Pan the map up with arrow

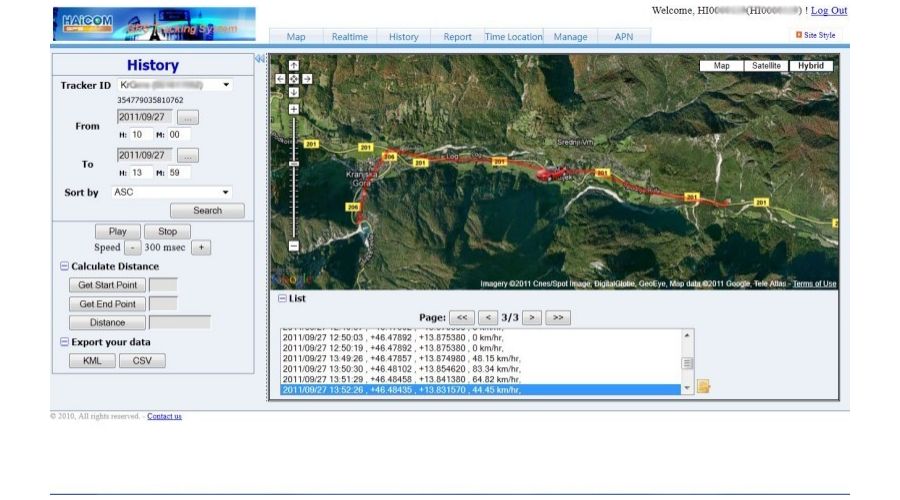tap(293, 65)
